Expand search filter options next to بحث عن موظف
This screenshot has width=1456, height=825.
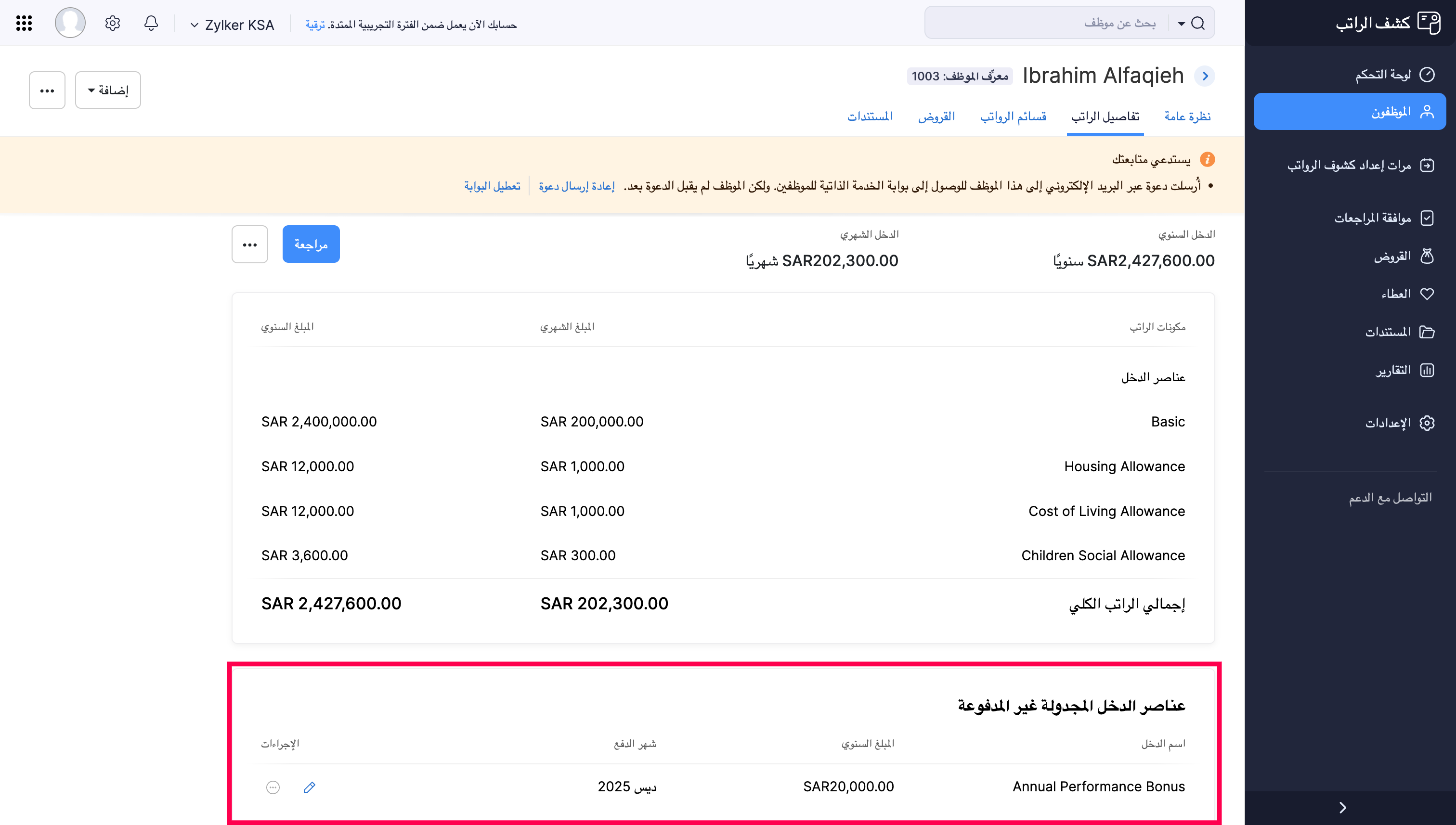point(1181,23)
